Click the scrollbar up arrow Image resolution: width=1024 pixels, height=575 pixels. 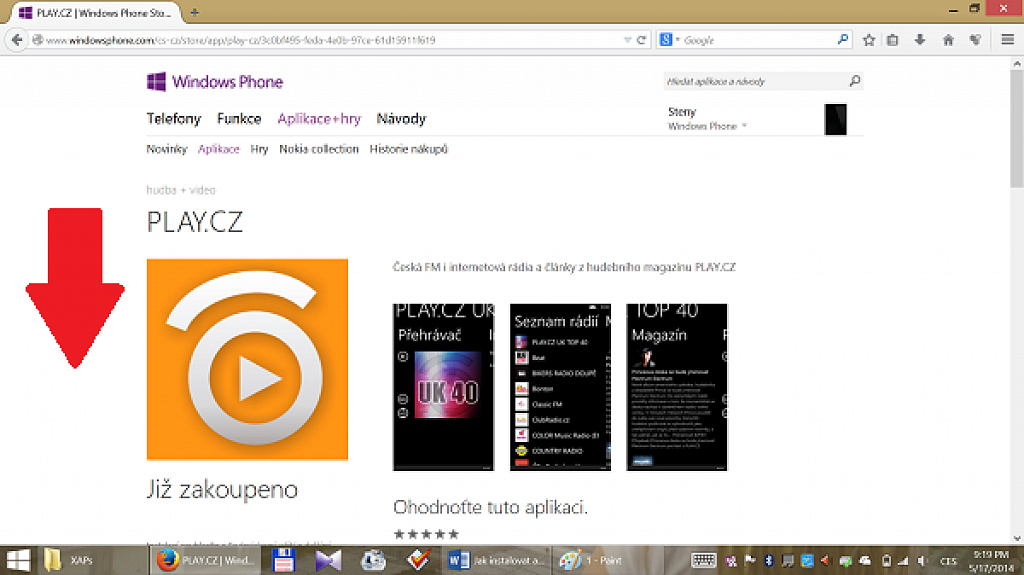tap(1016, 63)
